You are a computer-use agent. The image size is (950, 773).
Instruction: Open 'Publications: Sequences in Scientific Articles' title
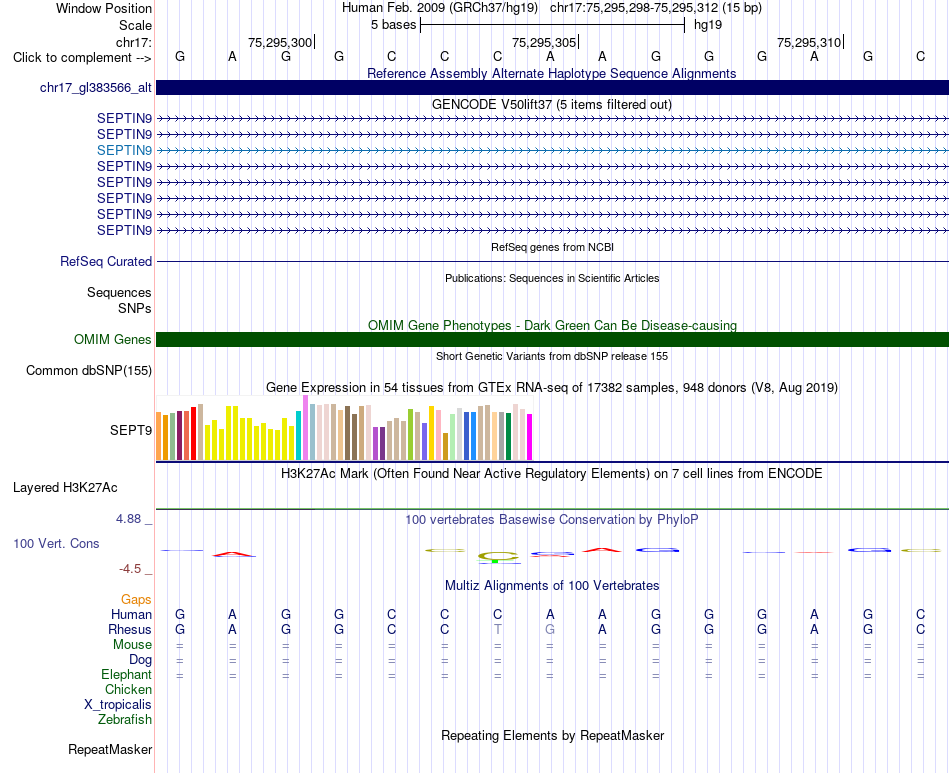552,278
